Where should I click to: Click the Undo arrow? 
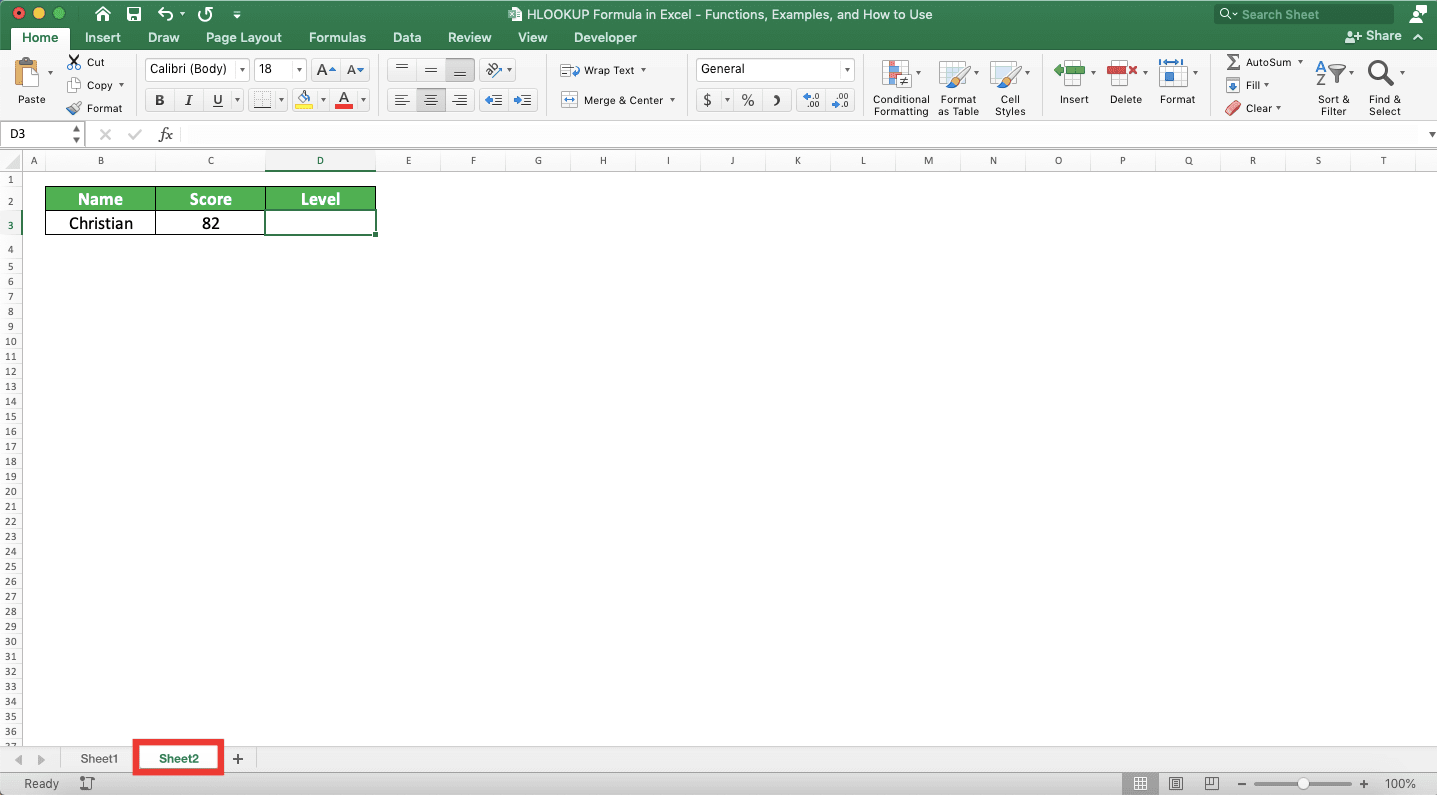(166, 14)
